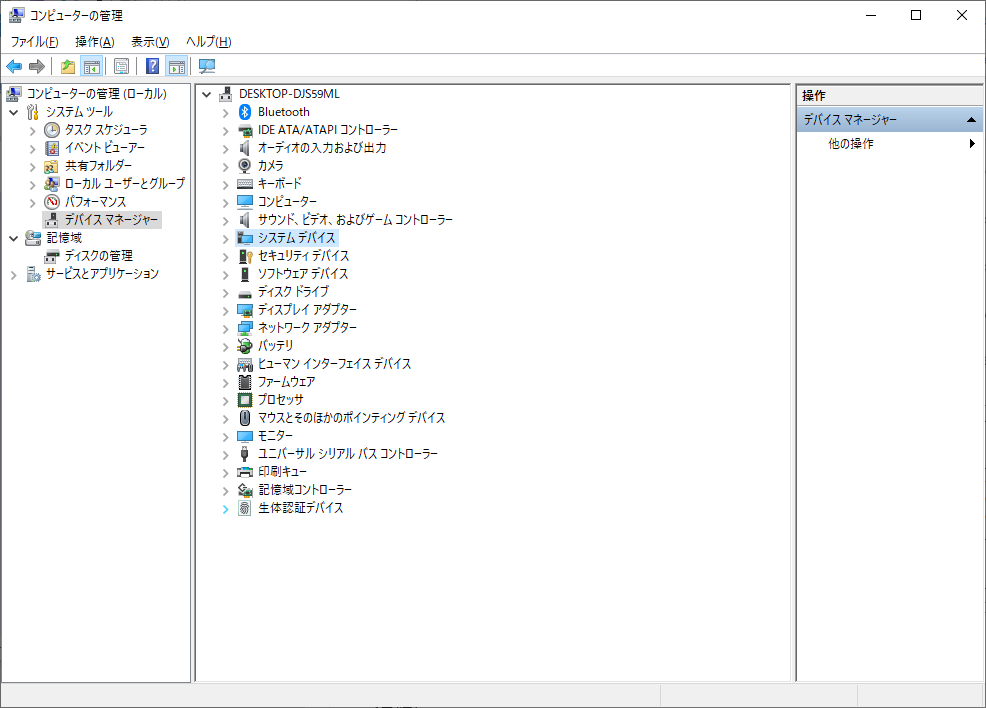Click the バッテリ battery icon

click(x=245, y=346)
